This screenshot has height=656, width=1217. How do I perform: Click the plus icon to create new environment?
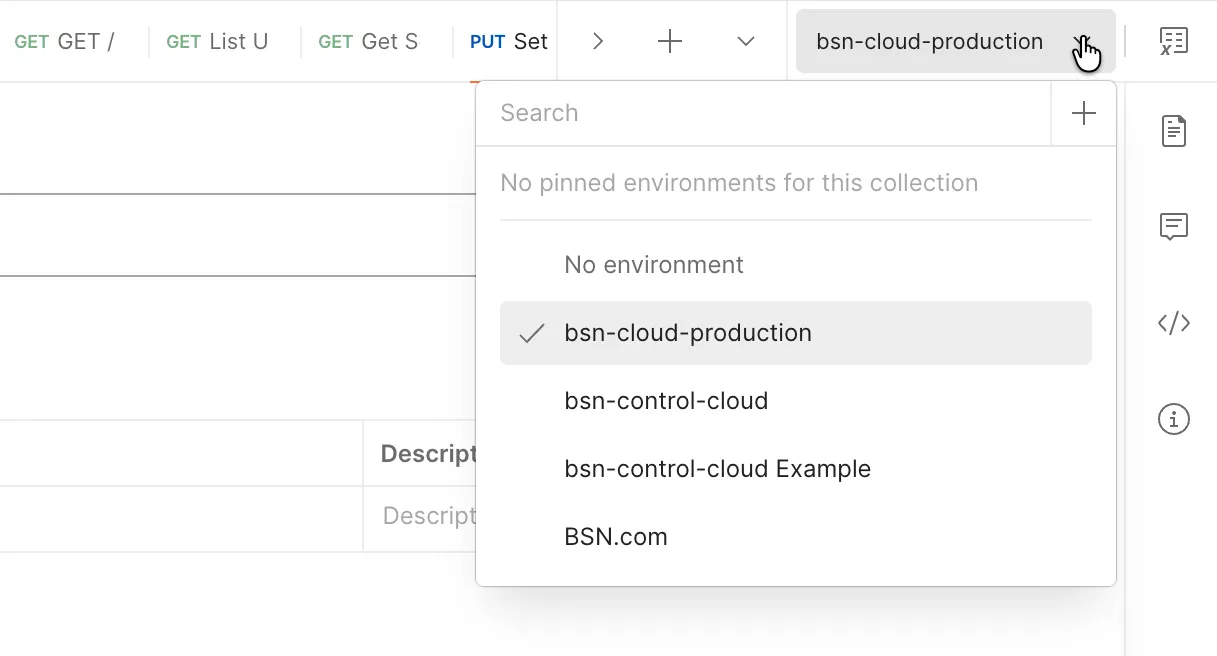pyautogui.click(x=1083, y=113)
